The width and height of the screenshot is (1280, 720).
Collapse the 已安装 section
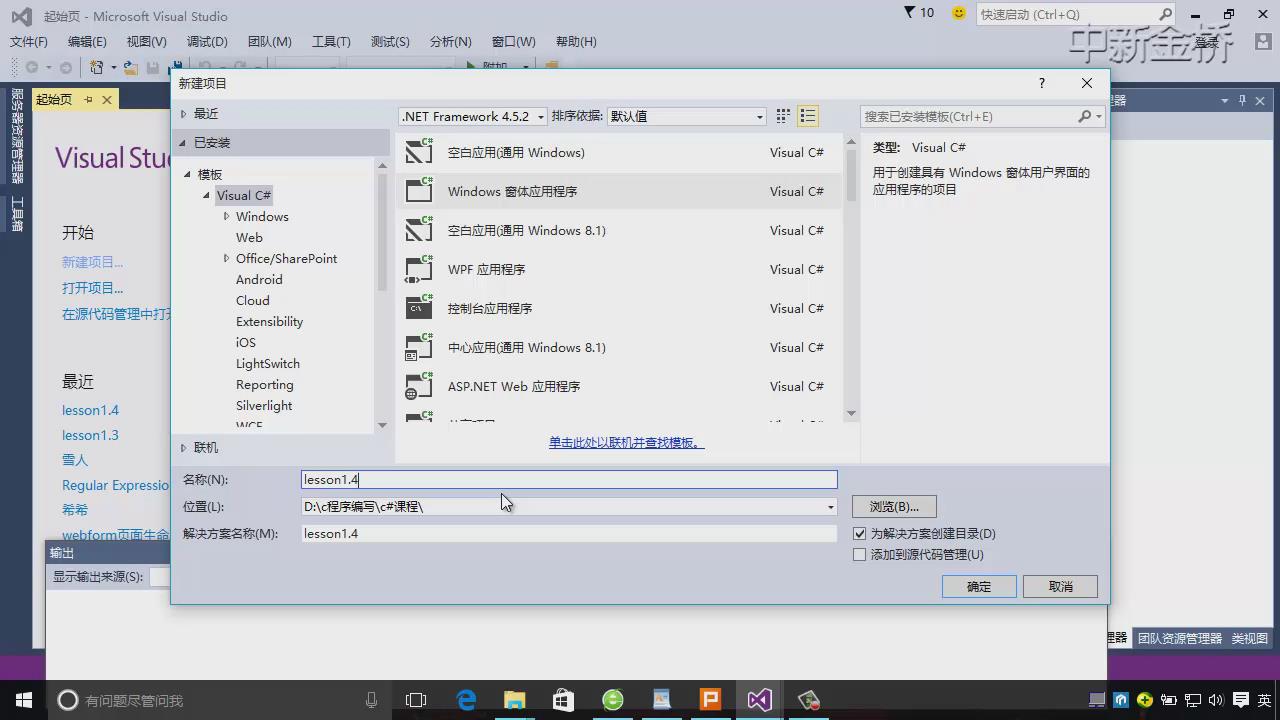click(x=183, y=142)
